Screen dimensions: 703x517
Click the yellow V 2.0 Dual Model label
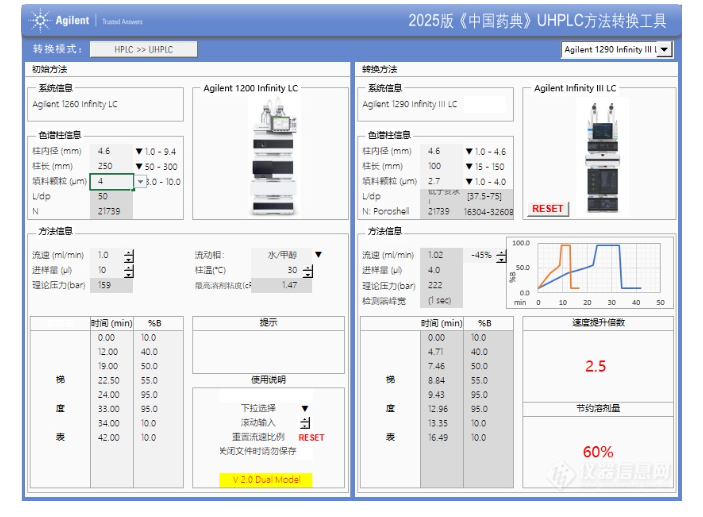pyautogui.click(x=266, y=480)
